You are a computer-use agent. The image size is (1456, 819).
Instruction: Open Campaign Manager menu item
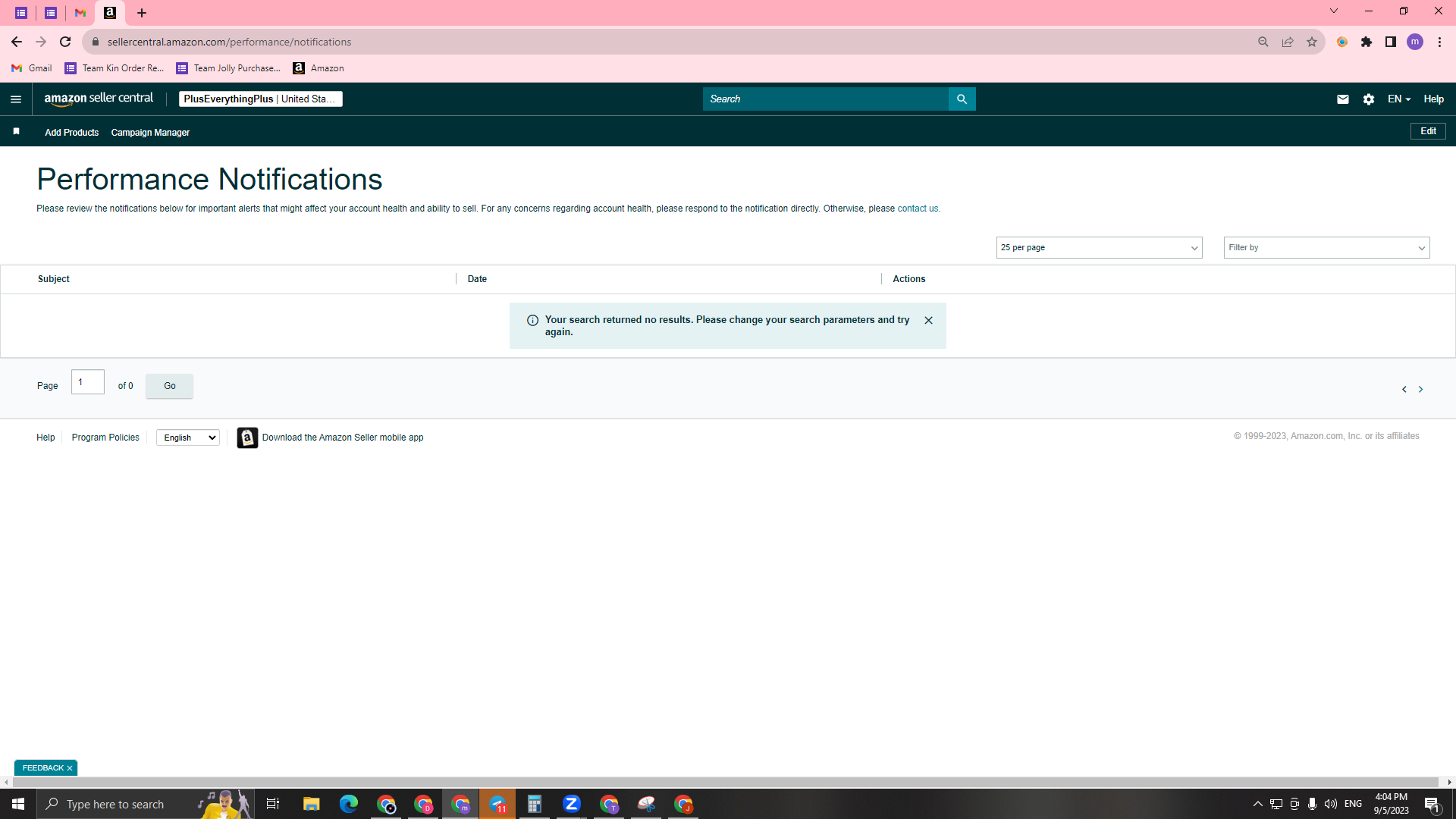pyautogui.click(x=150, y=133)
